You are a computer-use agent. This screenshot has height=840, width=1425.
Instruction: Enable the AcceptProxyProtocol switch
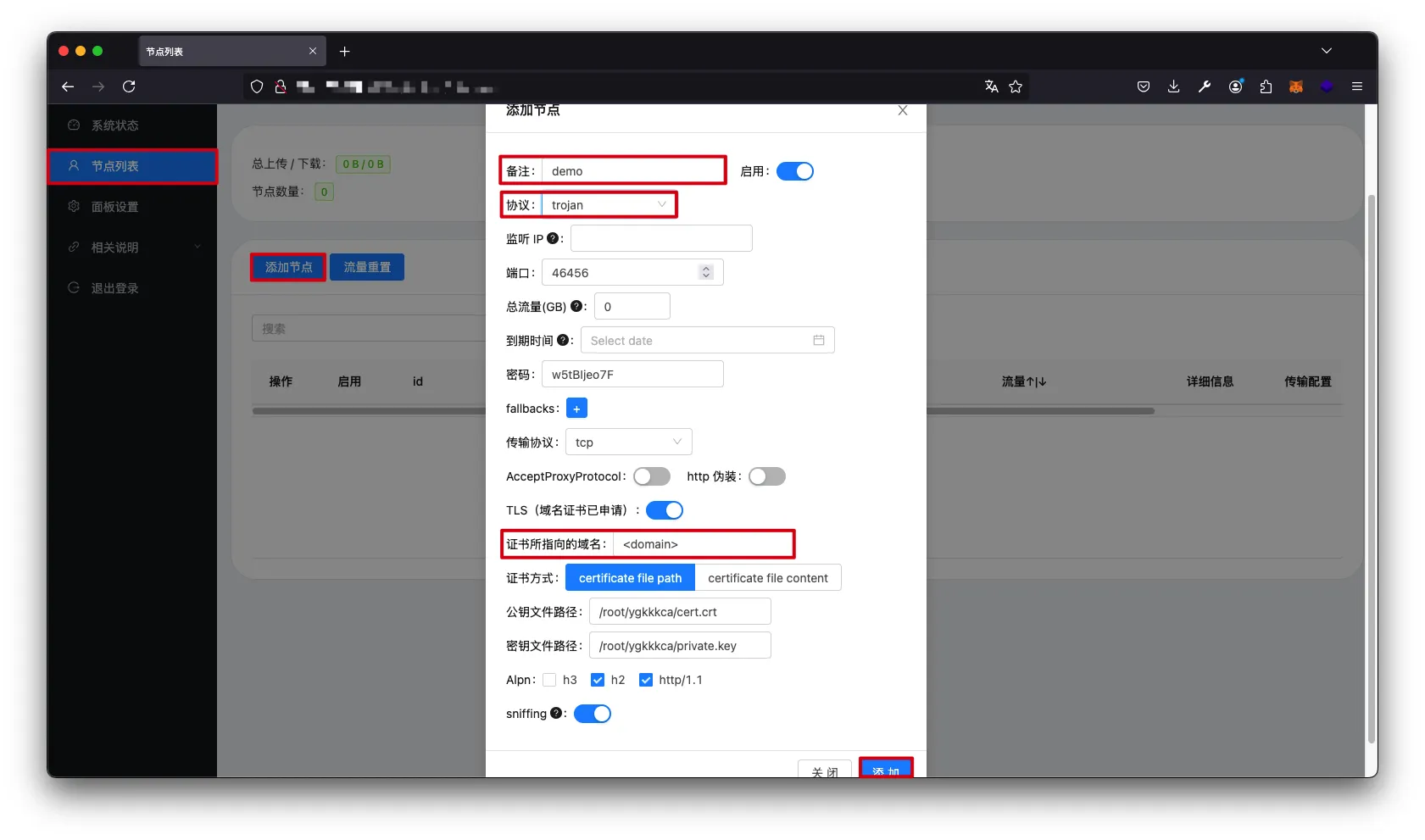click(x=651, y=476)
